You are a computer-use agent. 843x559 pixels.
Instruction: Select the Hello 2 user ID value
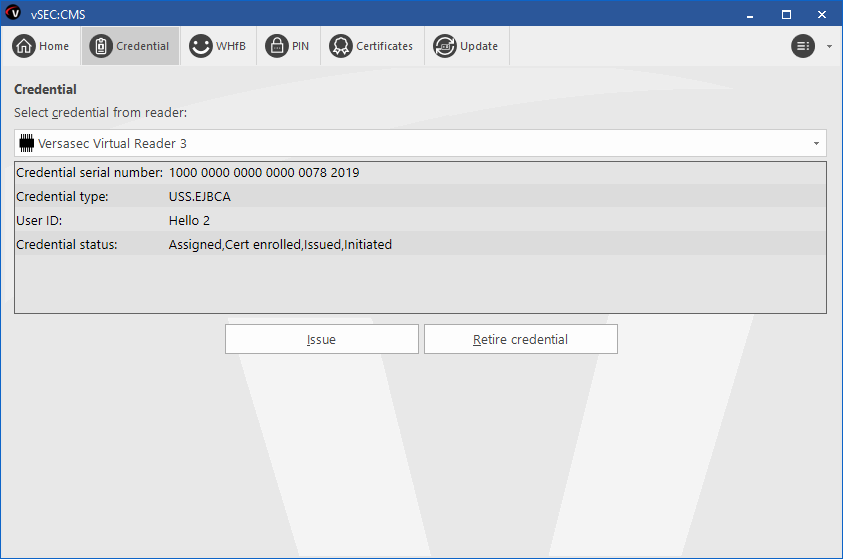pyautogui.click(x=189, y=221)
